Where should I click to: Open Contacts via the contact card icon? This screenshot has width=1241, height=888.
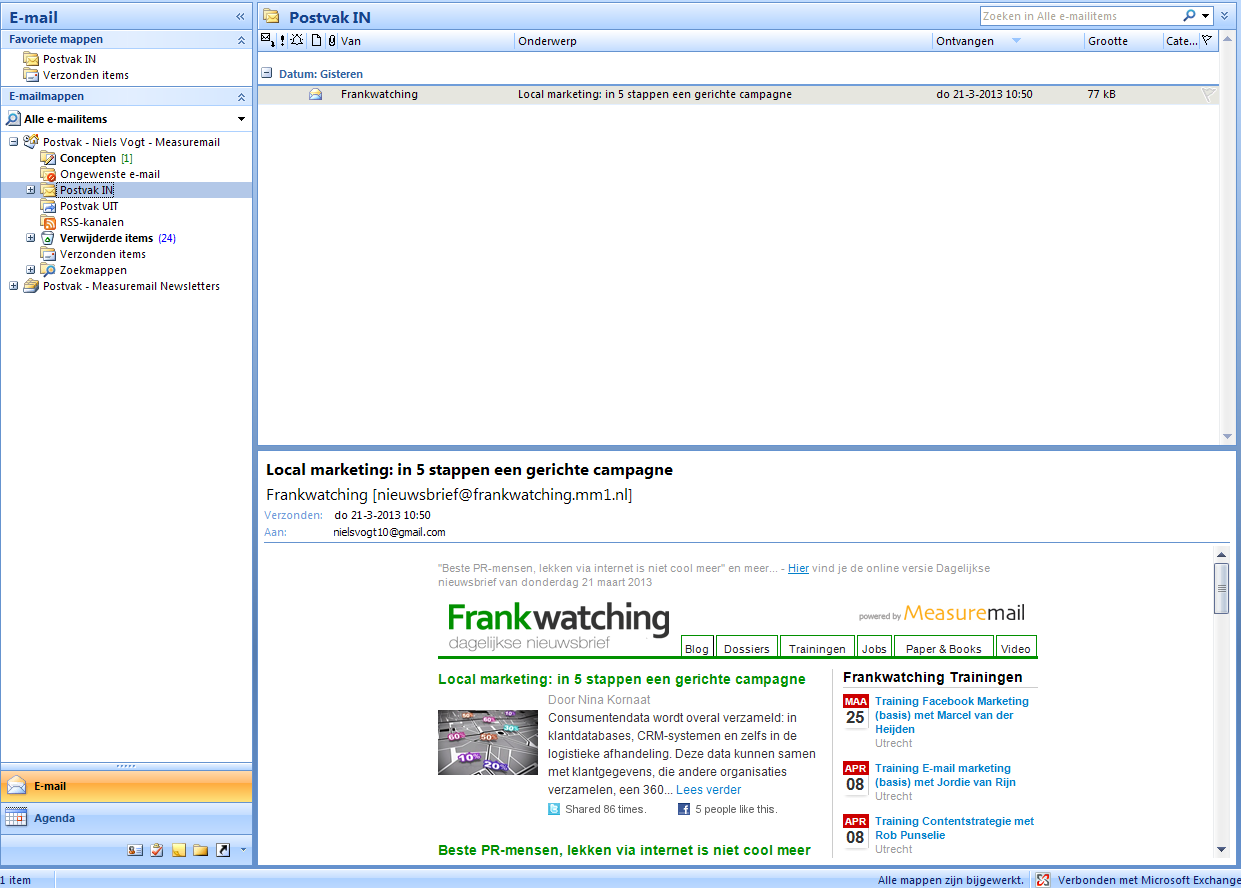pyautogui.click(x=135, y=850)
